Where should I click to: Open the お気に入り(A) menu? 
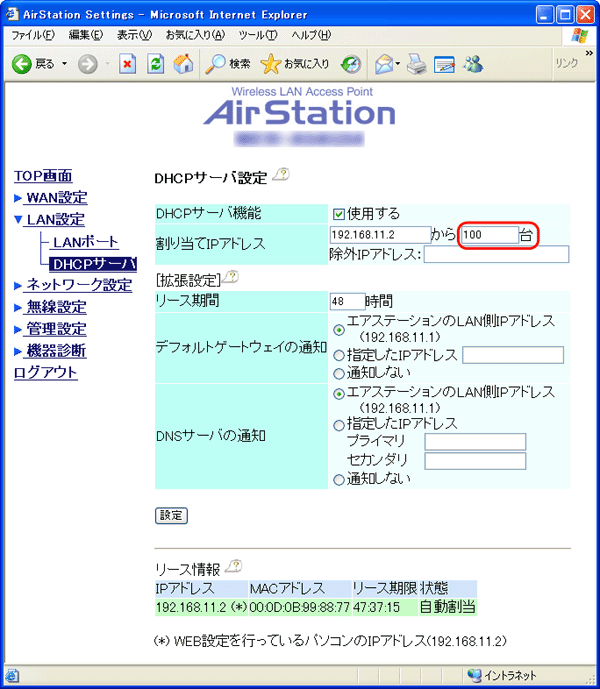click(195, 35)
